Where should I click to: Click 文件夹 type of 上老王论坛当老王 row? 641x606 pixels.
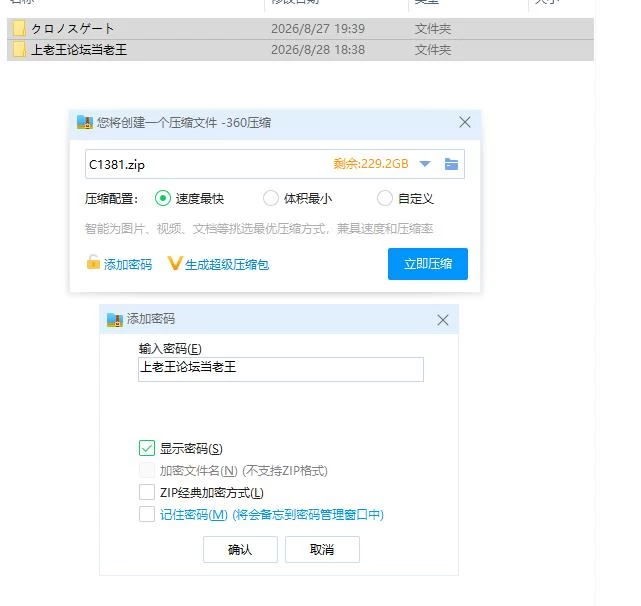[433, 49]
